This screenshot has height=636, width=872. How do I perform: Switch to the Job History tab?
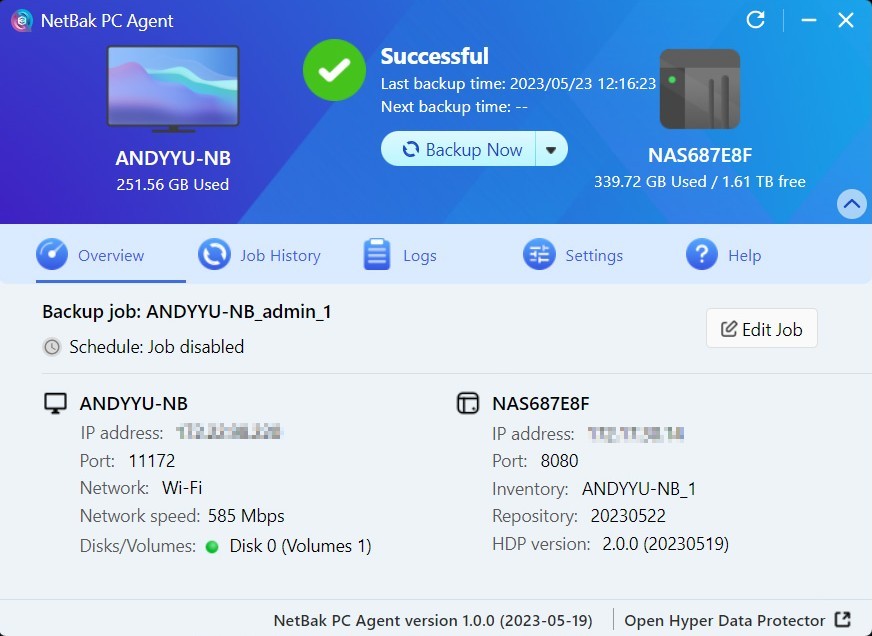pyautogui.click(x=260, y=255)
